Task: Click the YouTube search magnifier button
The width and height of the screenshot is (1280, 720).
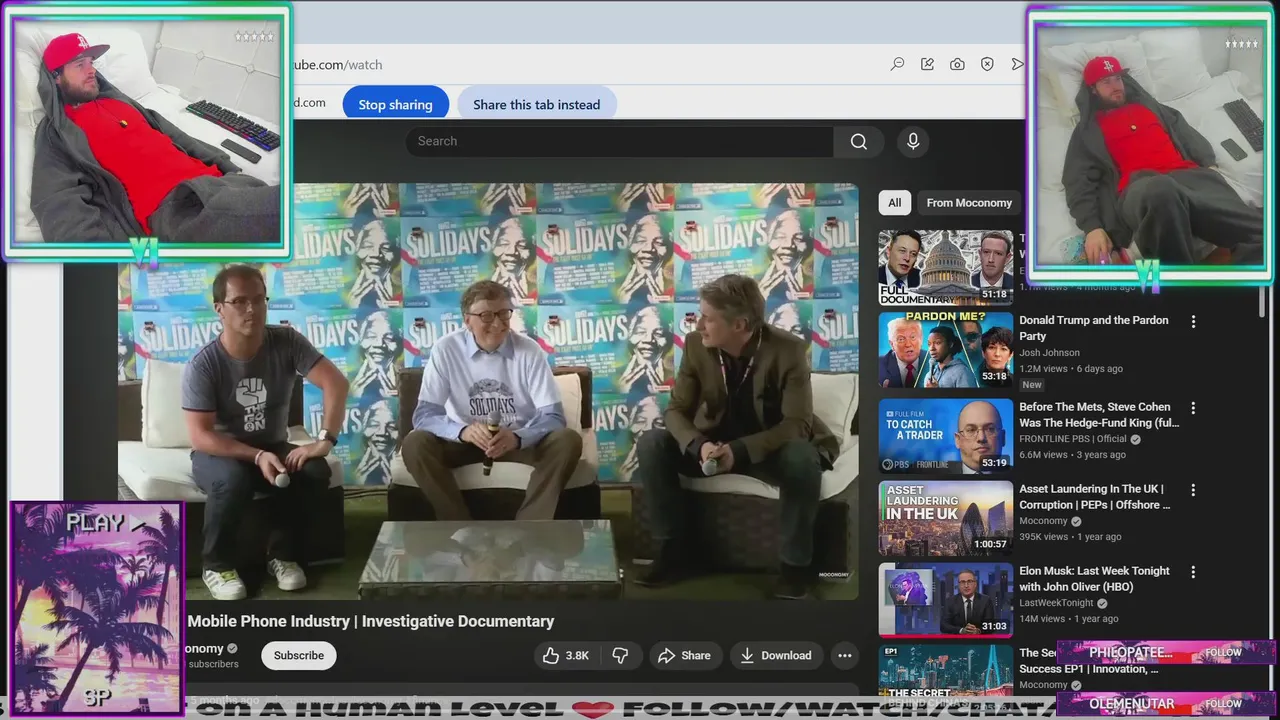Action: pyautogui.click(x=859, y=141)
